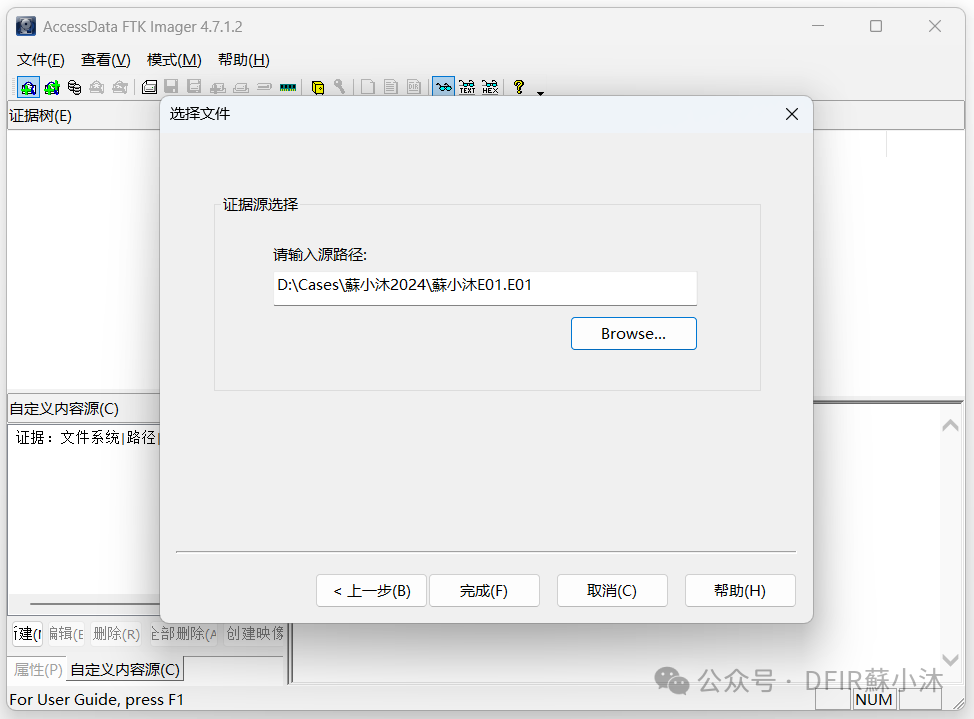Click the 新建 button in custom content panel
974x719 pixels.
click(27, 634)
